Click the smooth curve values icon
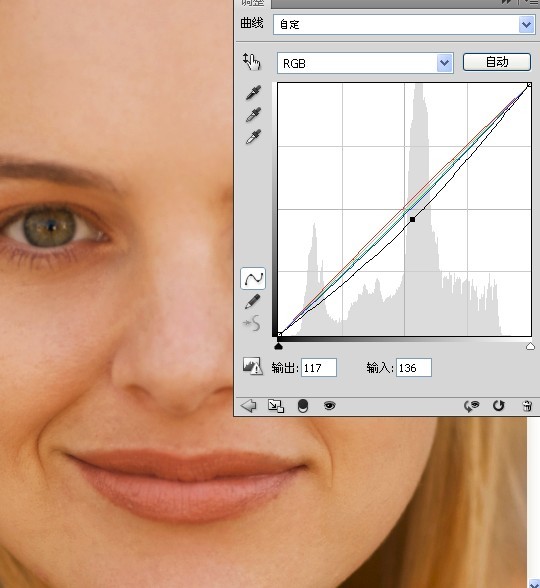Image resolution: width=540 pixels, height=588 pixels. click(x=252, y=323)
